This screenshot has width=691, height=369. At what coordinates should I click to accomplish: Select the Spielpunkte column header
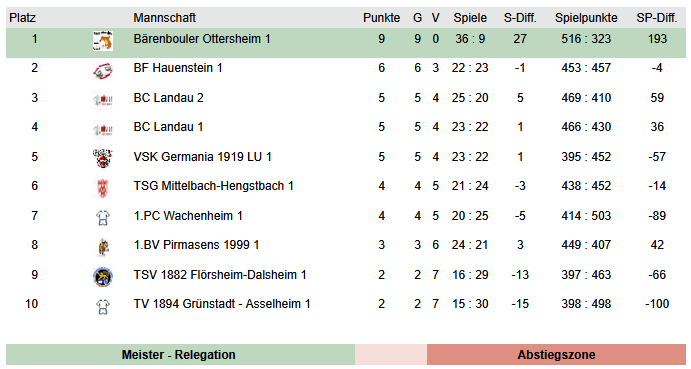point(586,18)
